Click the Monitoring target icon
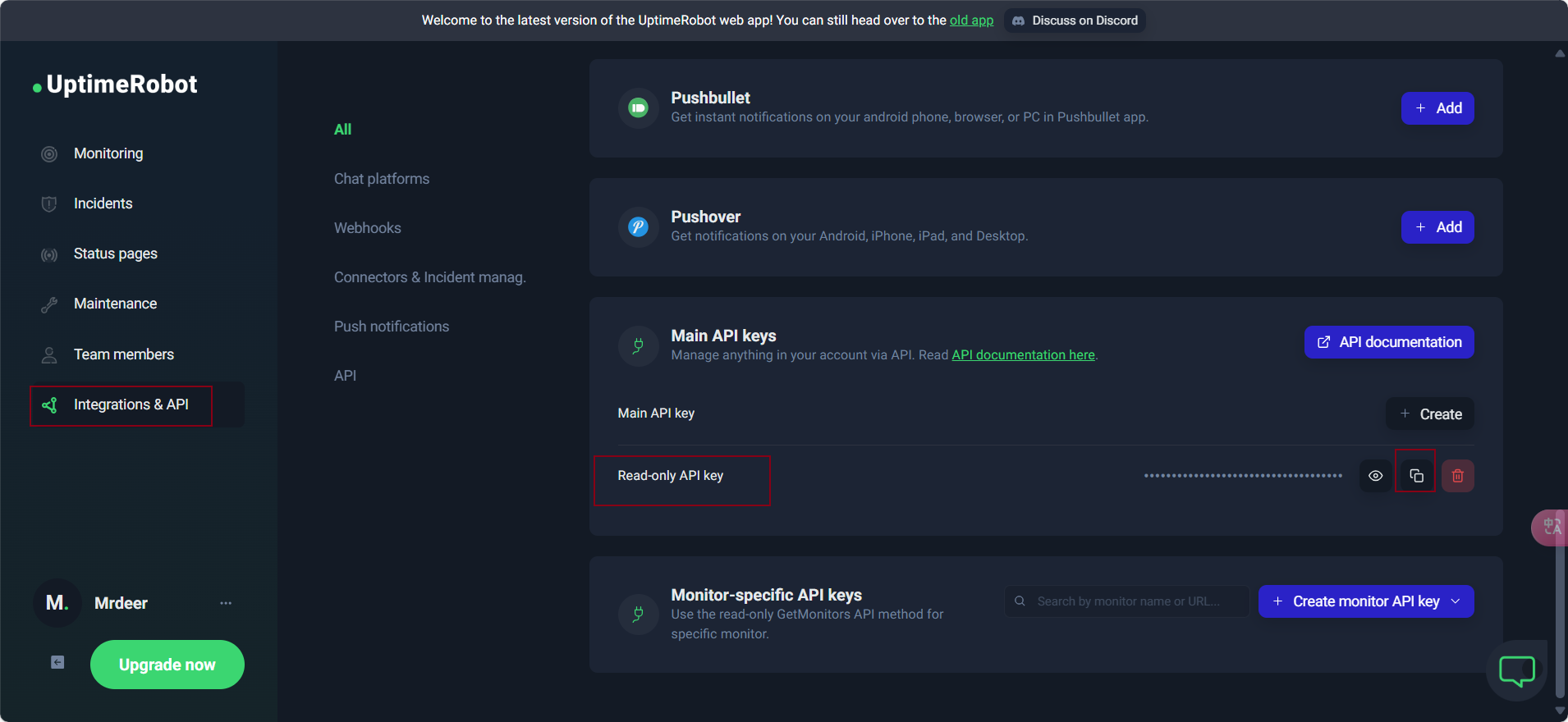Screen dimensions: 1568x722 pos(49,154)
